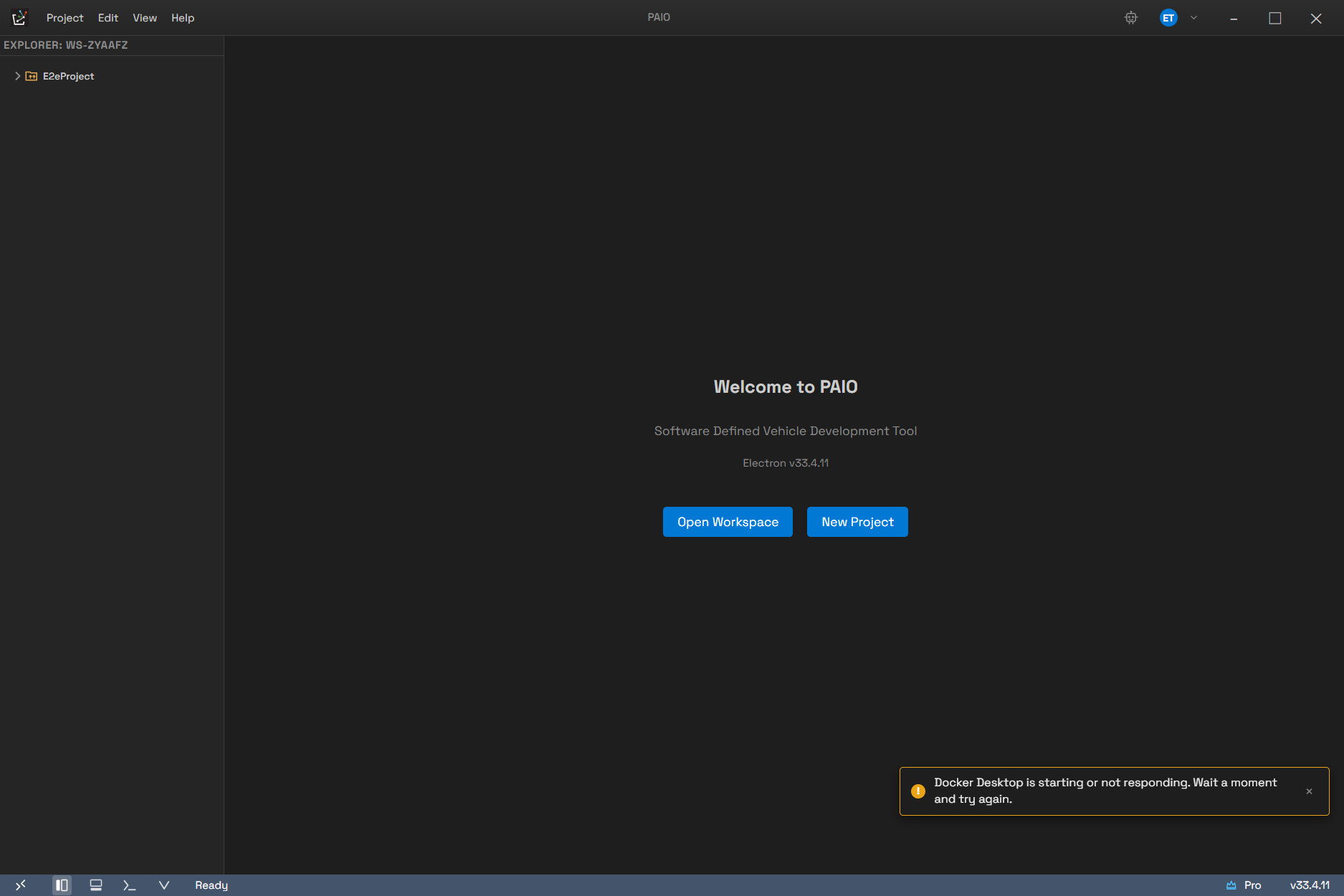
Task: Click the Electron v33.4.11 text
Action: 786,463
